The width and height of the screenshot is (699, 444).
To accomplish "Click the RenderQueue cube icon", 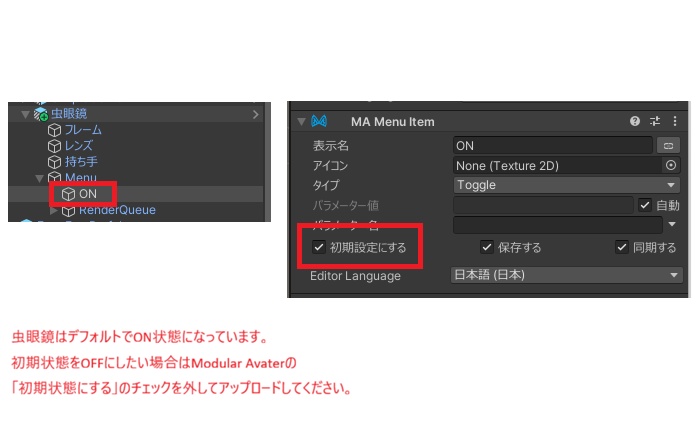I will [x=68, y=210].
